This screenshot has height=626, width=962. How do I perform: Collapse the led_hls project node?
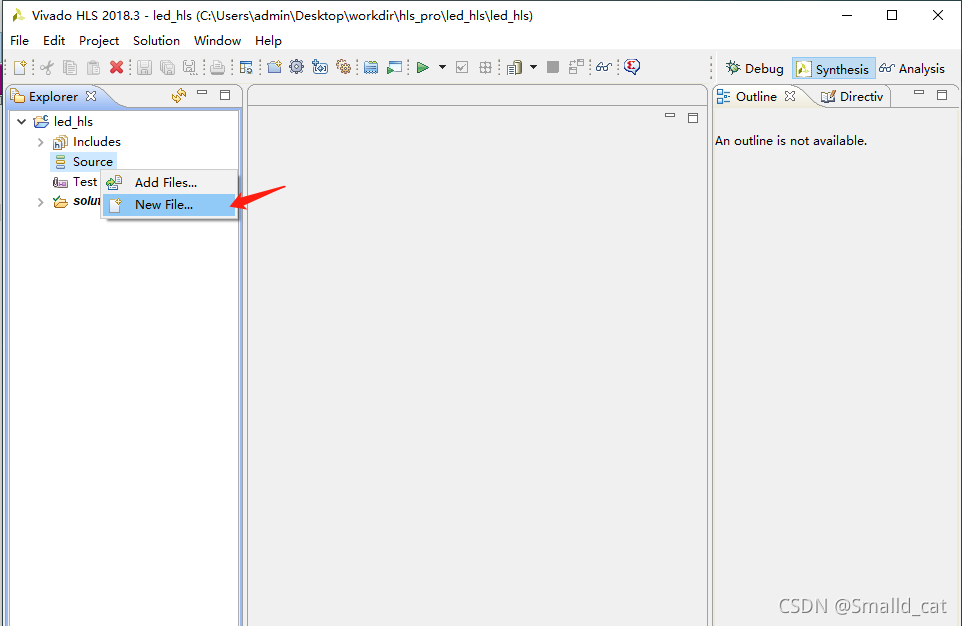21,122
